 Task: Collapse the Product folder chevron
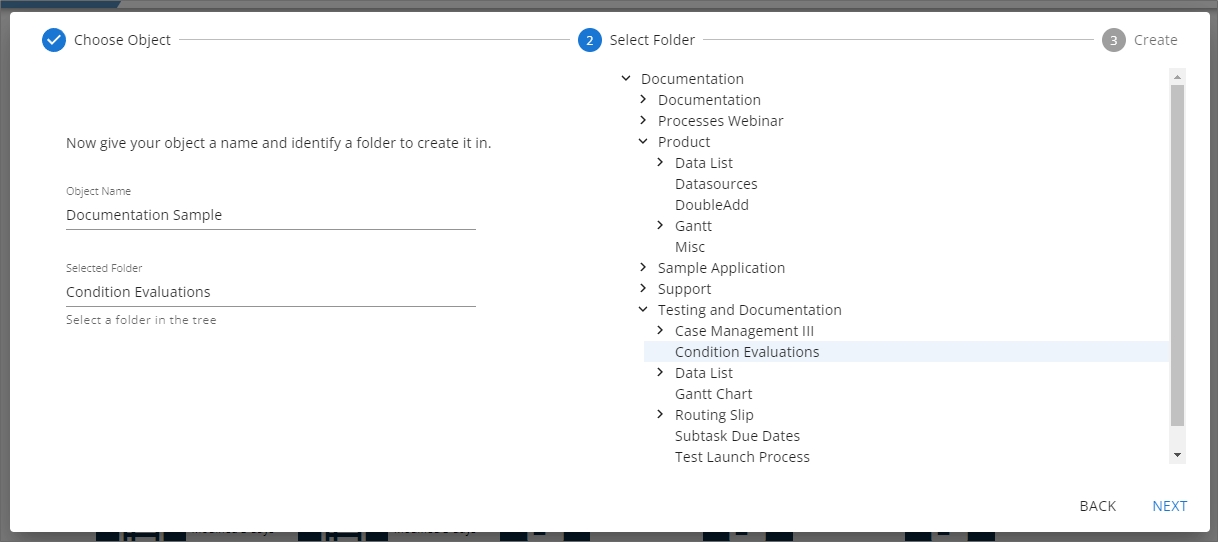click(643, 142)
